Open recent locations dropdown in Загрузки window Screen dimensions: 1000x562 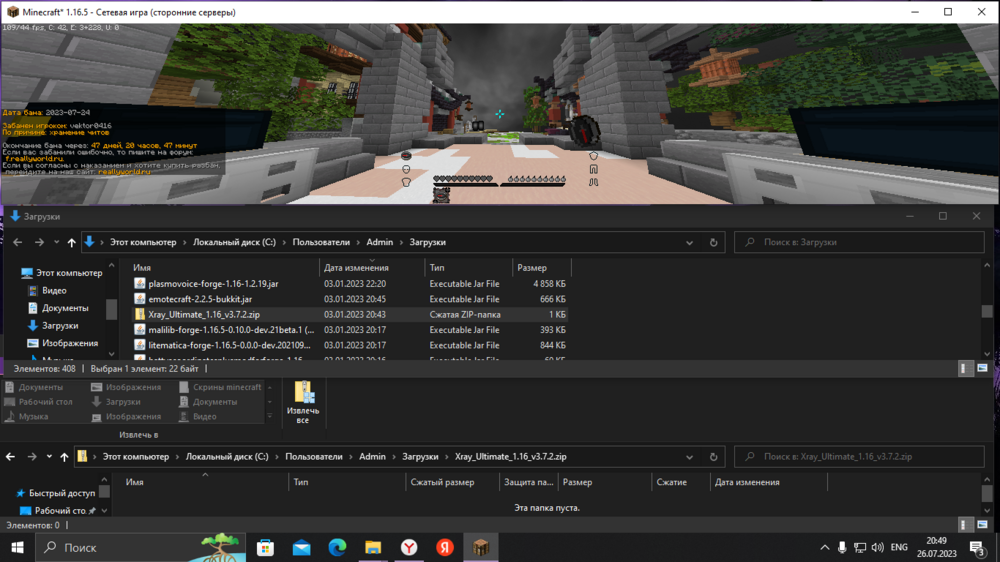tap(56, 242)
